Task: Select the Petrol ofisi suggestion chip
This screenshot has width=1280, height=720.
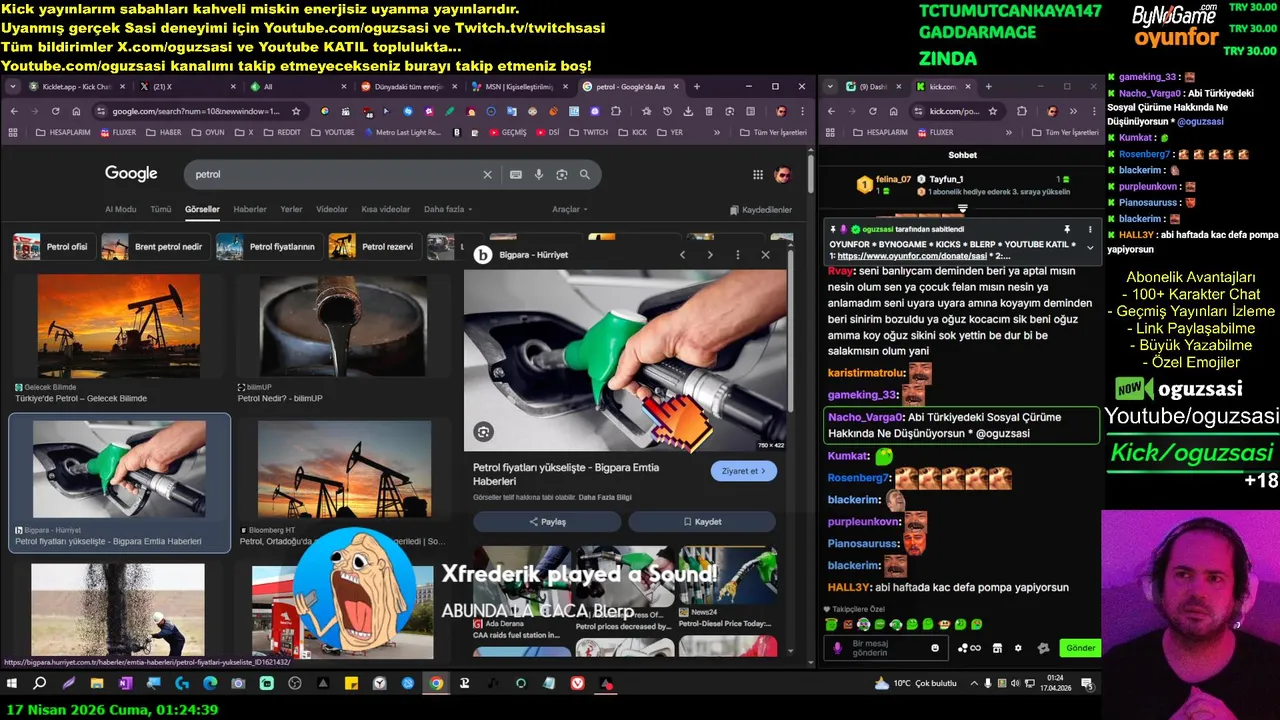Action: click(55, 246)
